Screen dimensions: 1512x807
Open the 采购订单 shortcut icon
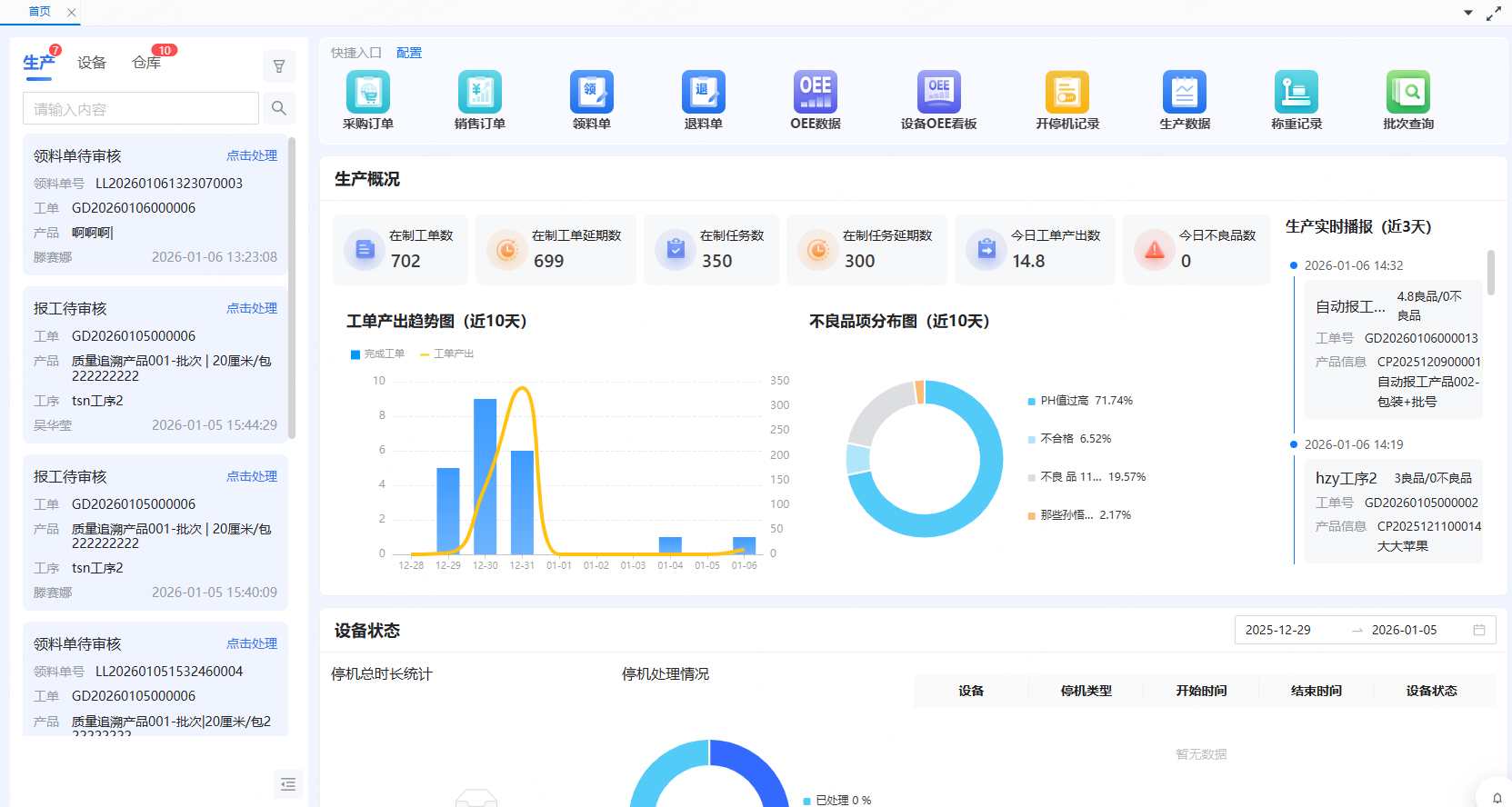tap(368, 92)
